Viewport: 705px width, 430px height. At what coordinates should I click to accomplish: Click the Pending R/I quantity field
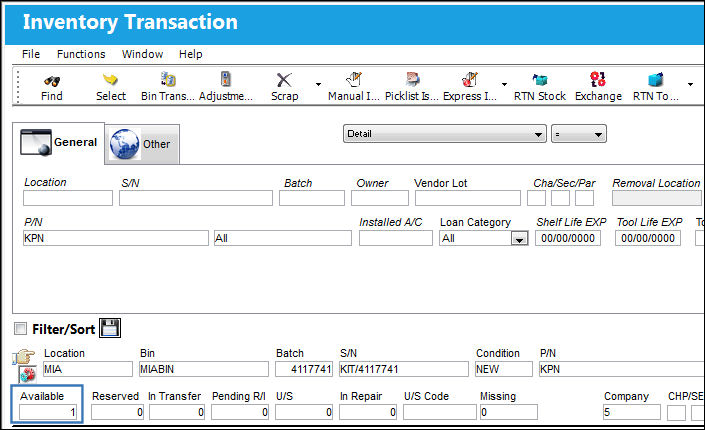click(240, 412)
